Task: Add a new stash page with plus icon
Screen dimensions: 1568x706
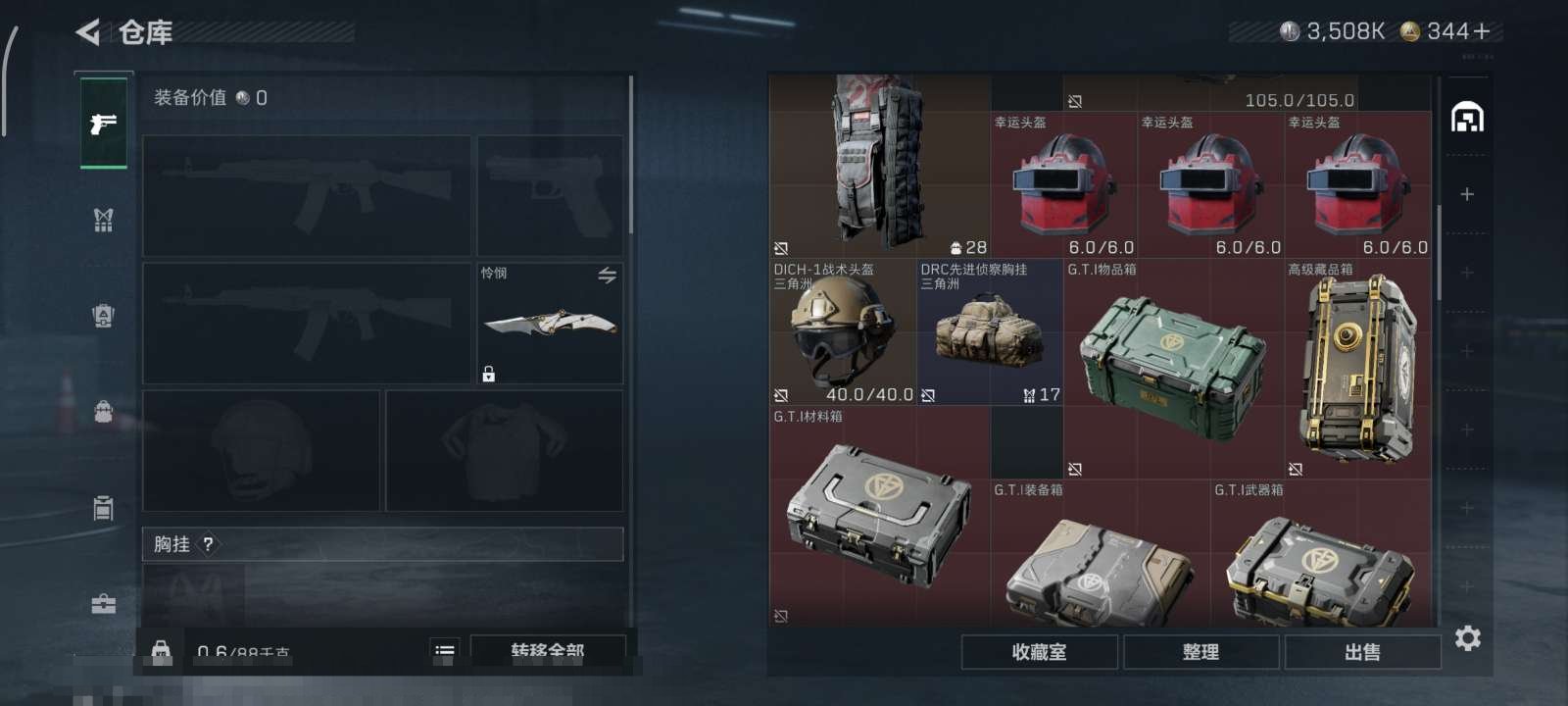Action: click(x=1467, y=194)
